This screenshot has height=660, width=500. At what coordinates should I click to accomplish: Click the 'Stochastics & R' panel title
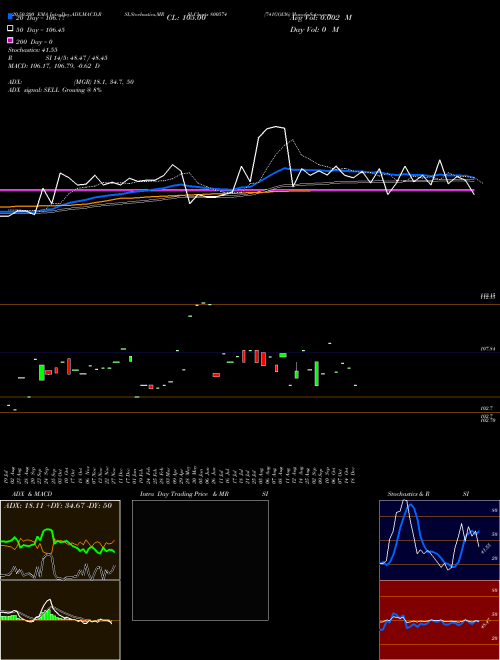[408, 494]
